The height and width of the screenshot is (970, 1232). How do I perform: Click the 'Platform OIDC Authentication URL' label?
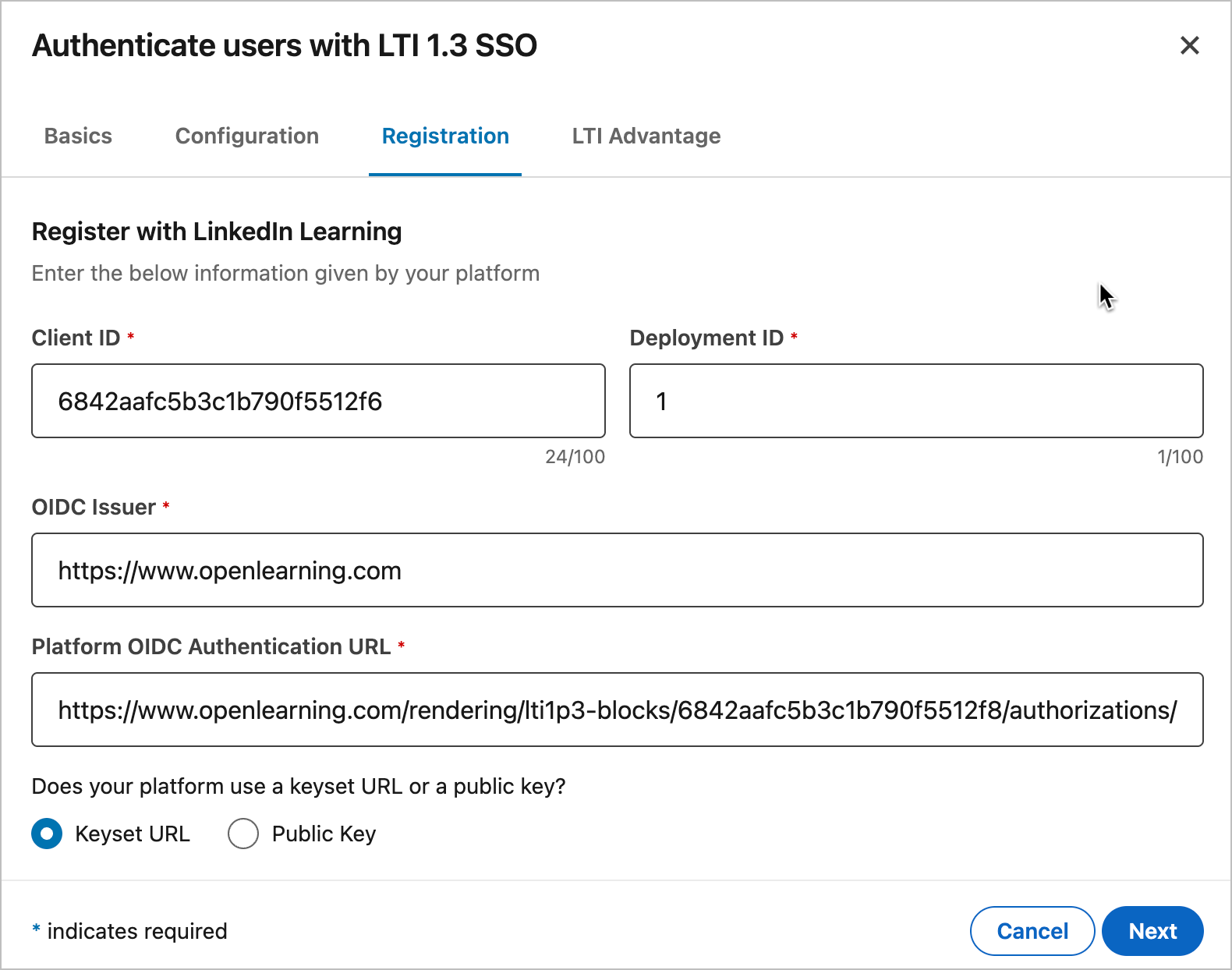[x=211, y=646]
